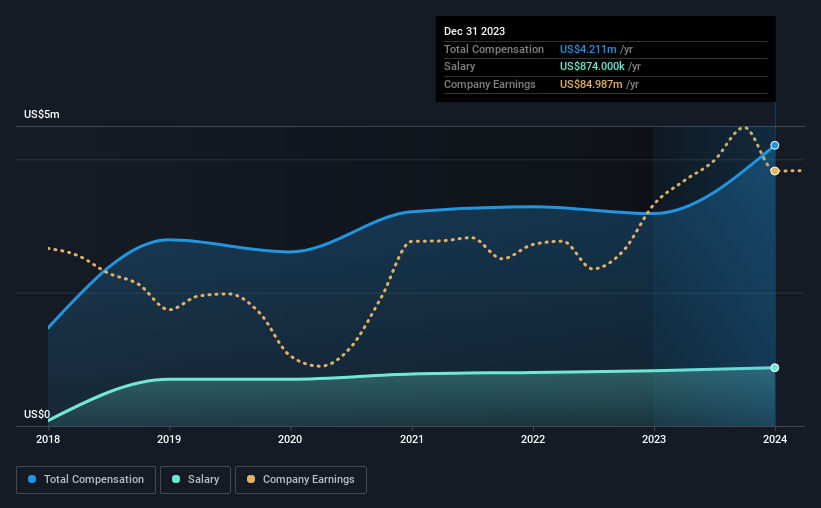This screenshot has width=821, height=508.
Task: Toggle the Salary legend button
Action: pyautogui.click(x=195, y=480)
